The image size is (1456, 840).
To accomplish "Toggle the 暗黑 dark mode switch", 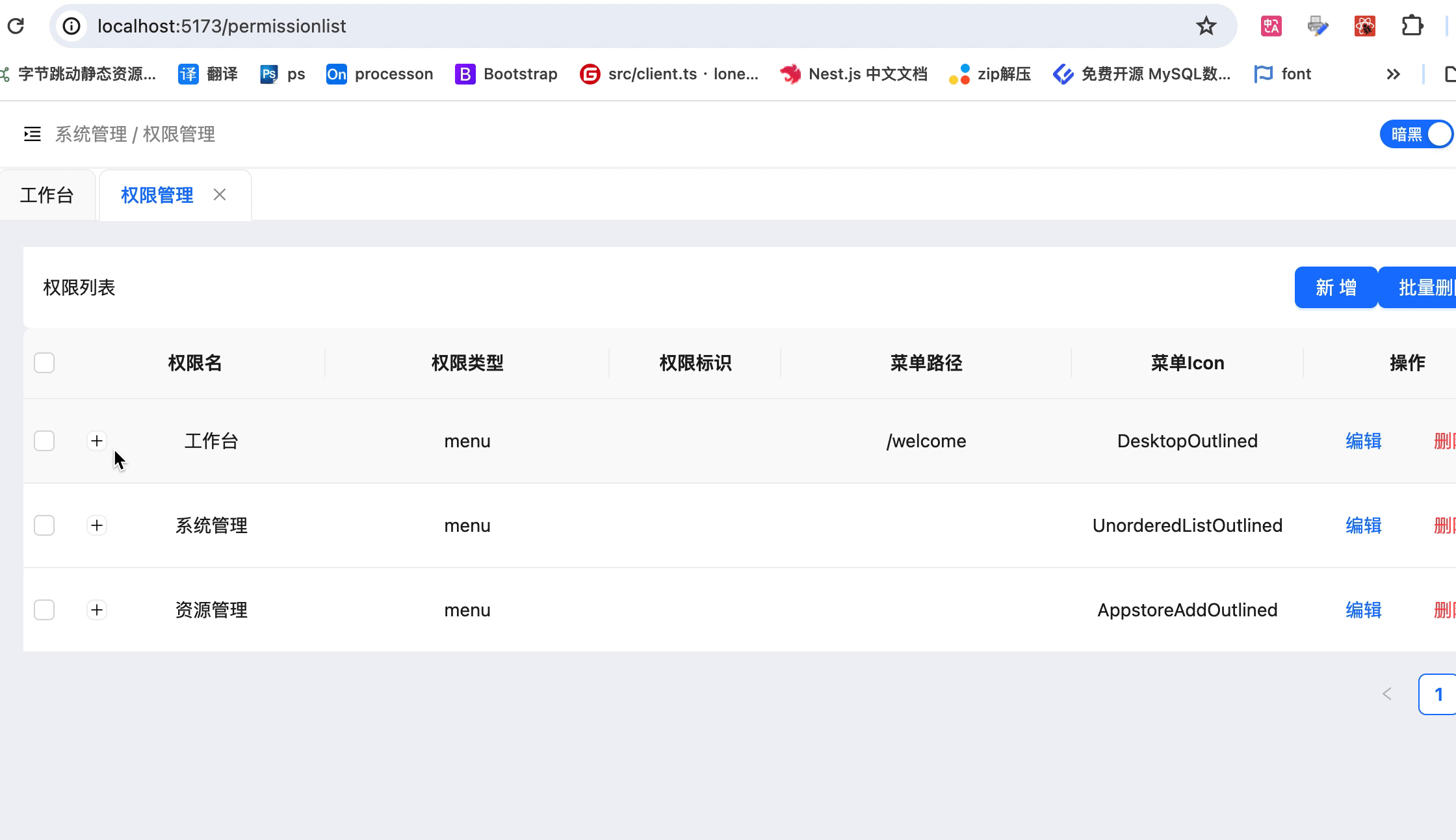I will point(1417,135).
